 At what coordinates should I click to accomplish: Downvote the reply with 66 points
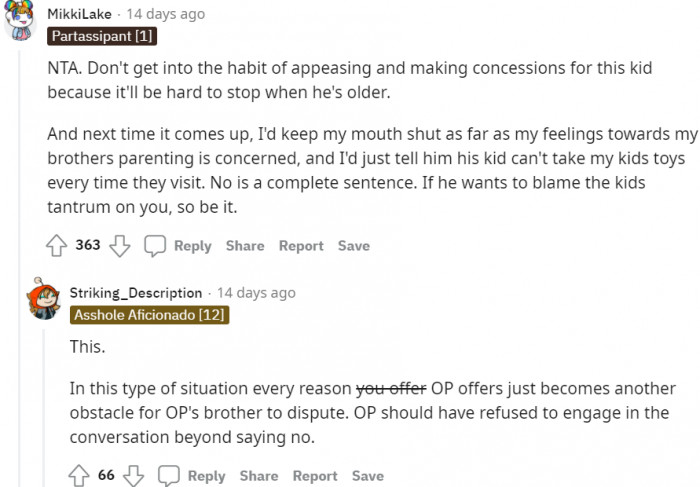tap(133, 476)
